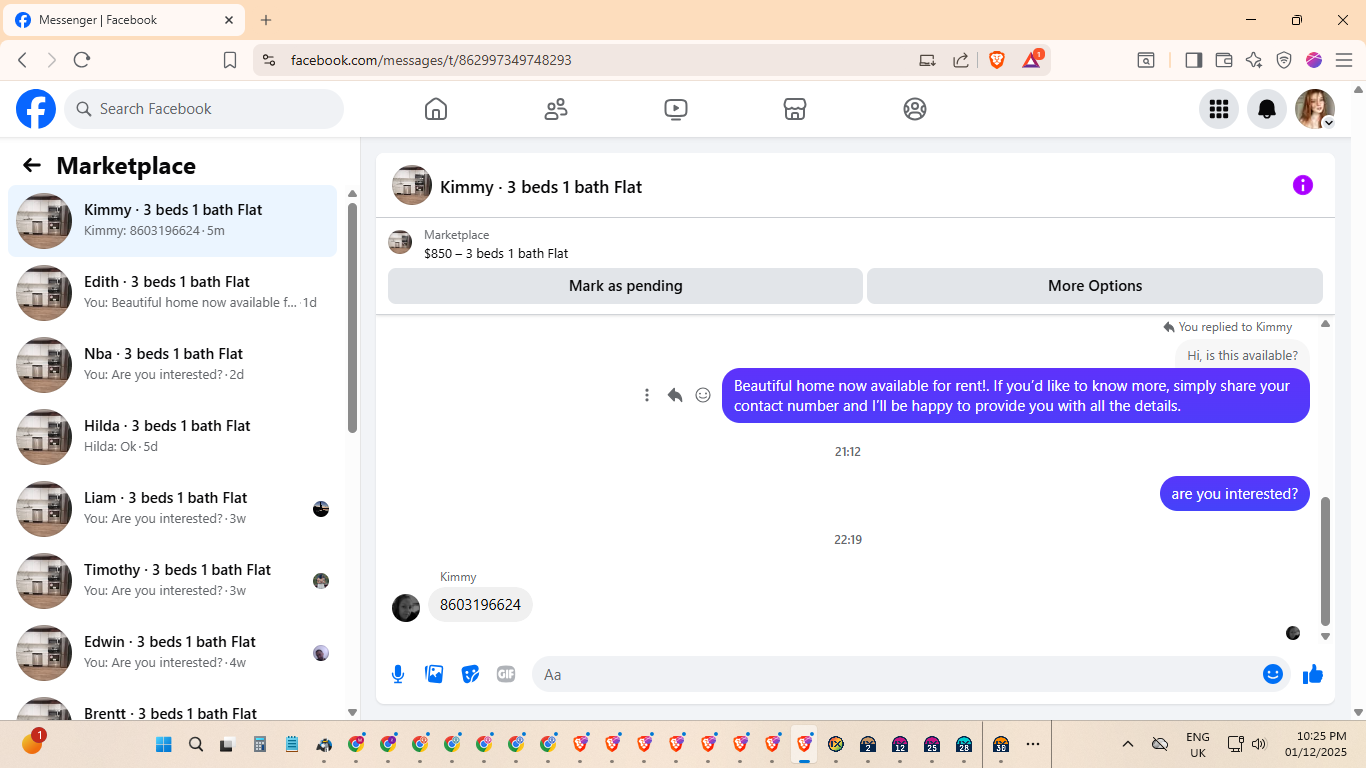
Task: Reply to the 'Beautiful home' message
Action: click(675, 395)
